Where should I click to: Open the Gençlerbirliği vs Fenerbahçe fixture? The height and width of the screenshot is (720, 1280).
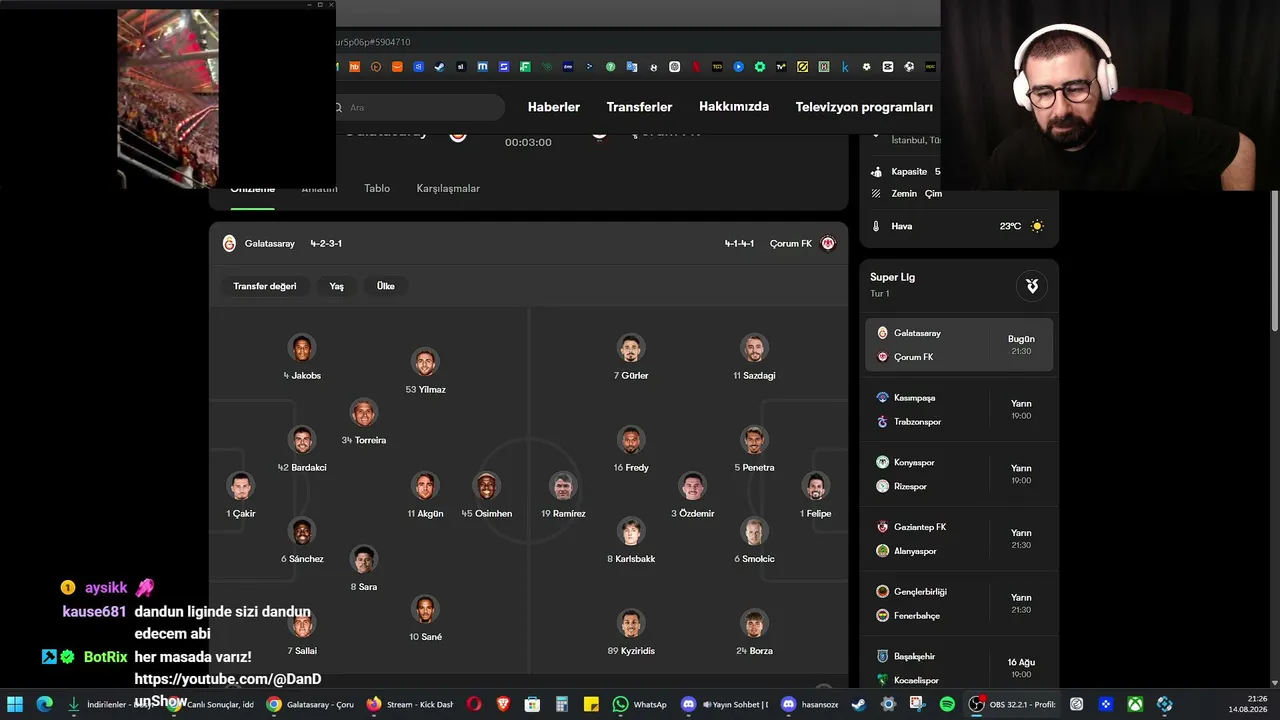click(959, 603)
